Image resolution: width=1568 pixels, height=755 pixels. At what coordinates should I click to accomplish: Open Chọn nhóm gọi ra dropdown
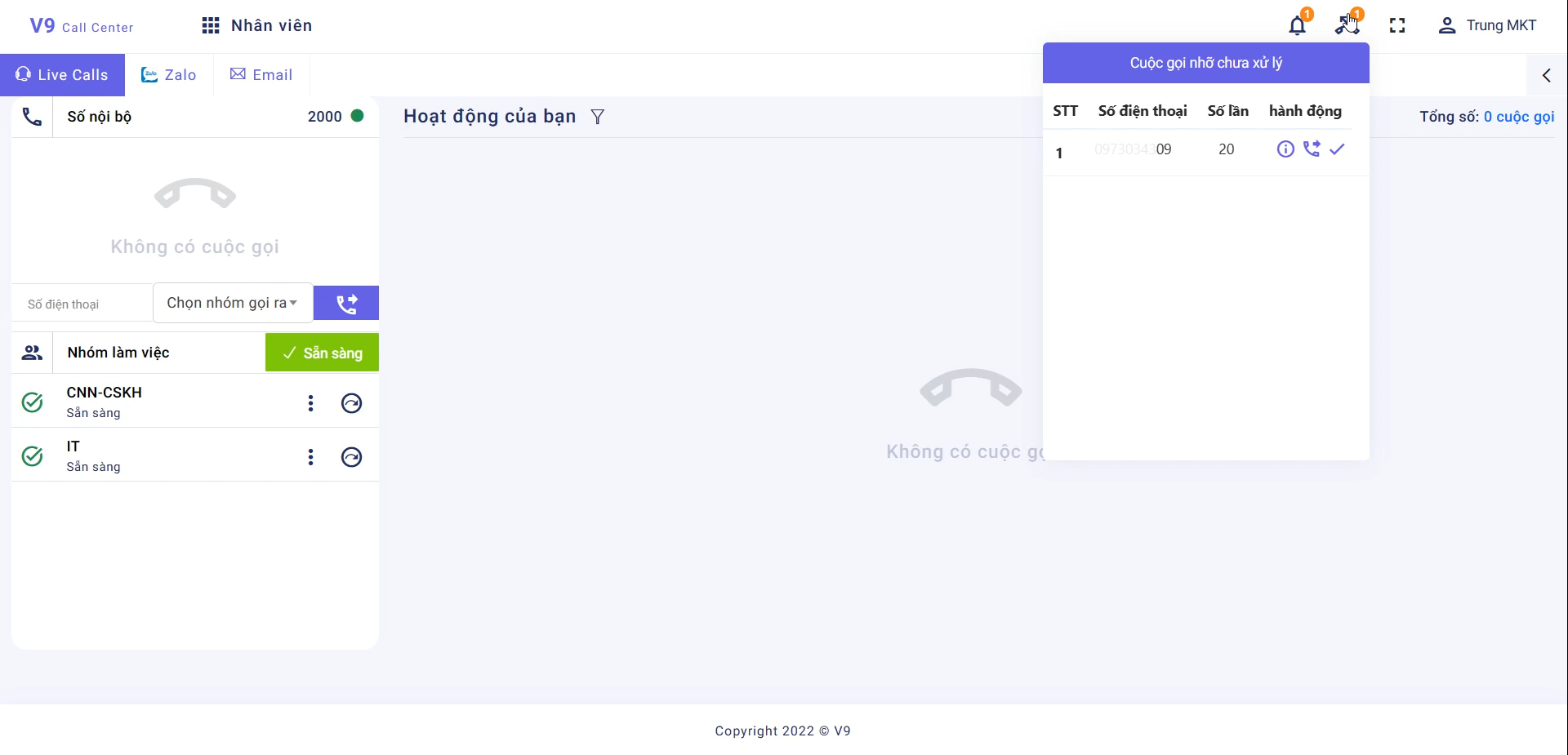click(233, 303)
